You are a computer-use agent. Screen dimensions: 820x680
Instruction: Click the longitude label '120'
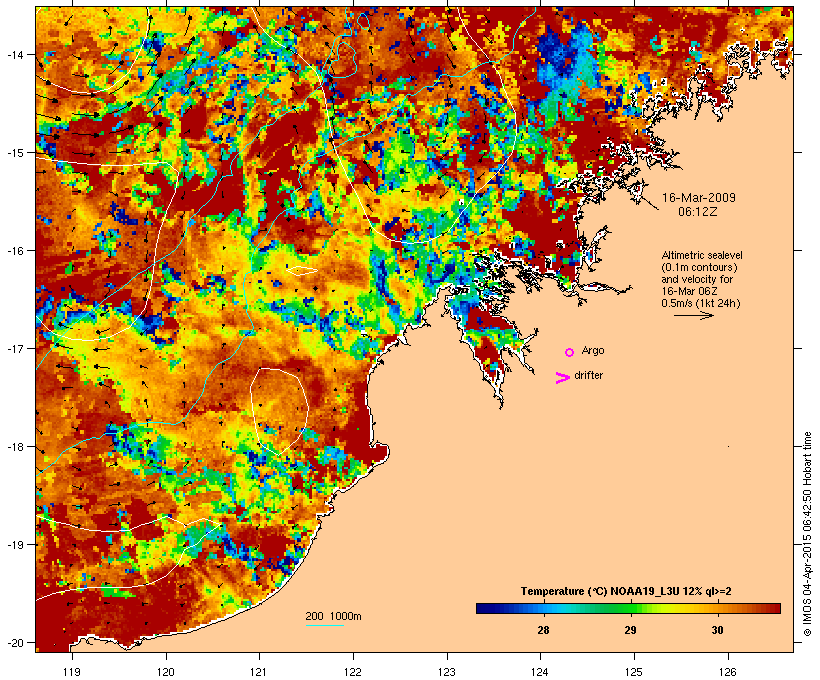[166, 672]
